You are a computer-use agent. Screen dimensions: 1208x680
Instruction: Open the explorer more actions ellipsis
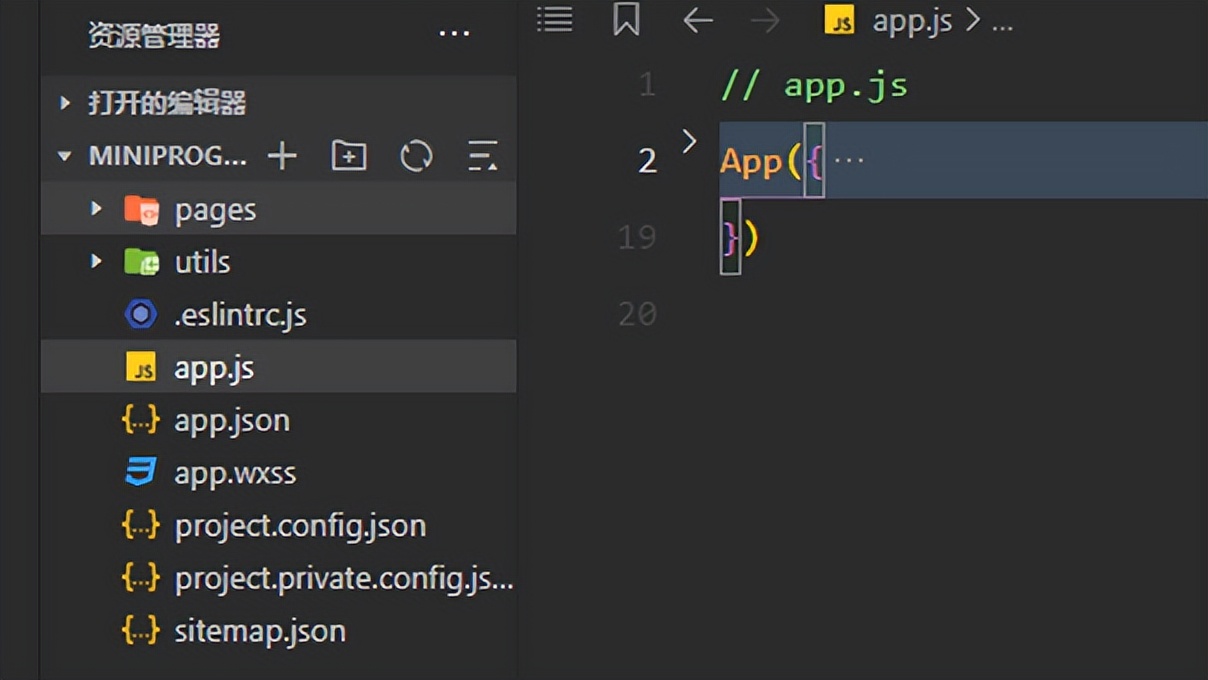click(x=454, y=35)
